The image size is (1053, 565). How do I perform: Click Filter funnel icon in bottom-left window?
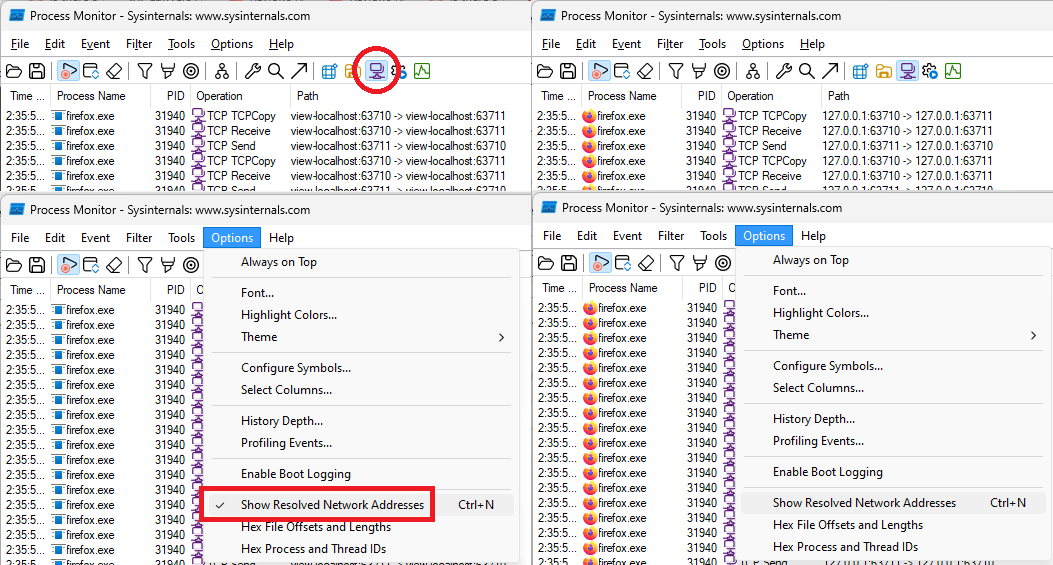click(x=144, y=265)
